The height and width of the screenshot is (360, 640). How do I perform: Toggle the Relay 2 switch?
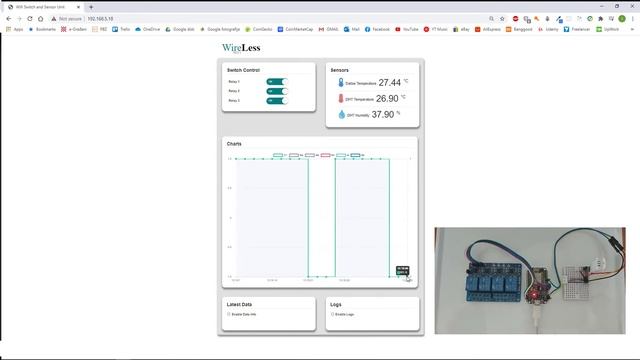(277, 91)
